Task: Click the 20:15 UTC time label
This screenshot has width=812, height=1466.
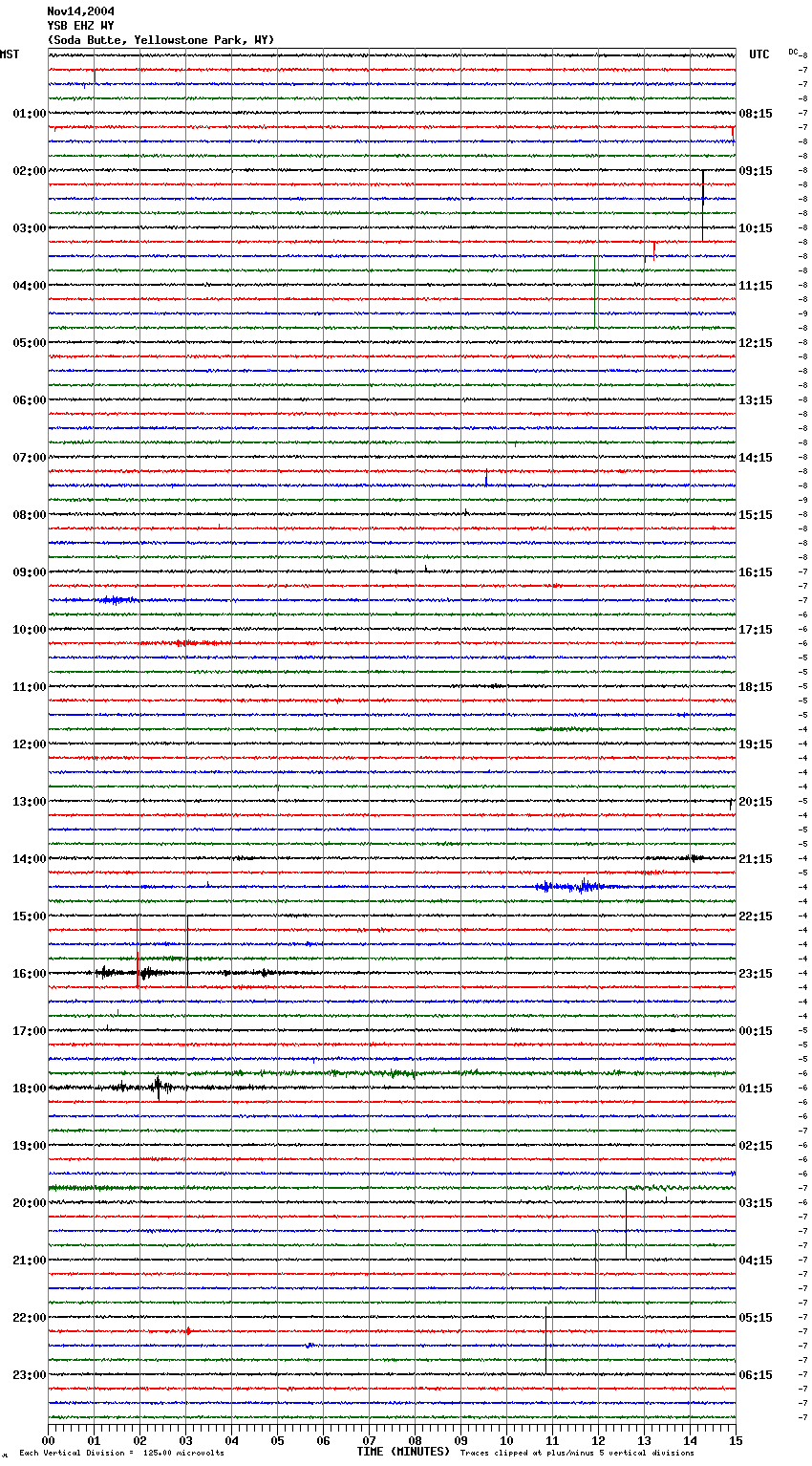Action: tap(756, 802)
